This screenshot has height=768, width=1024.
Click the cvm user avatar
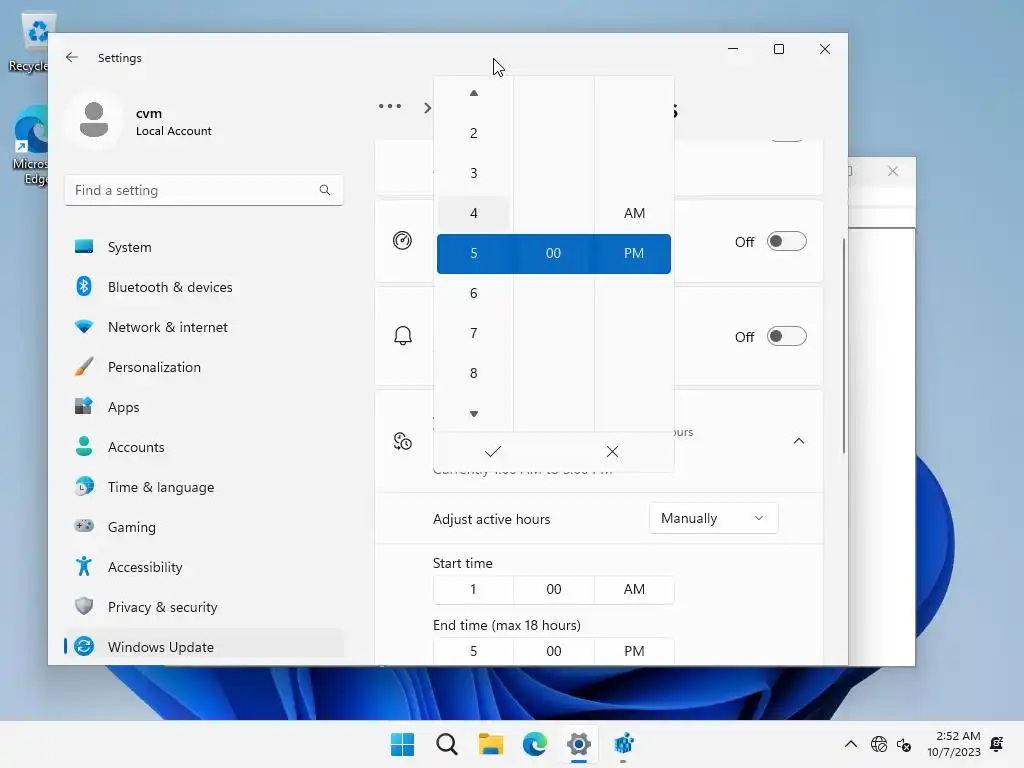click(x=93, y=120)
